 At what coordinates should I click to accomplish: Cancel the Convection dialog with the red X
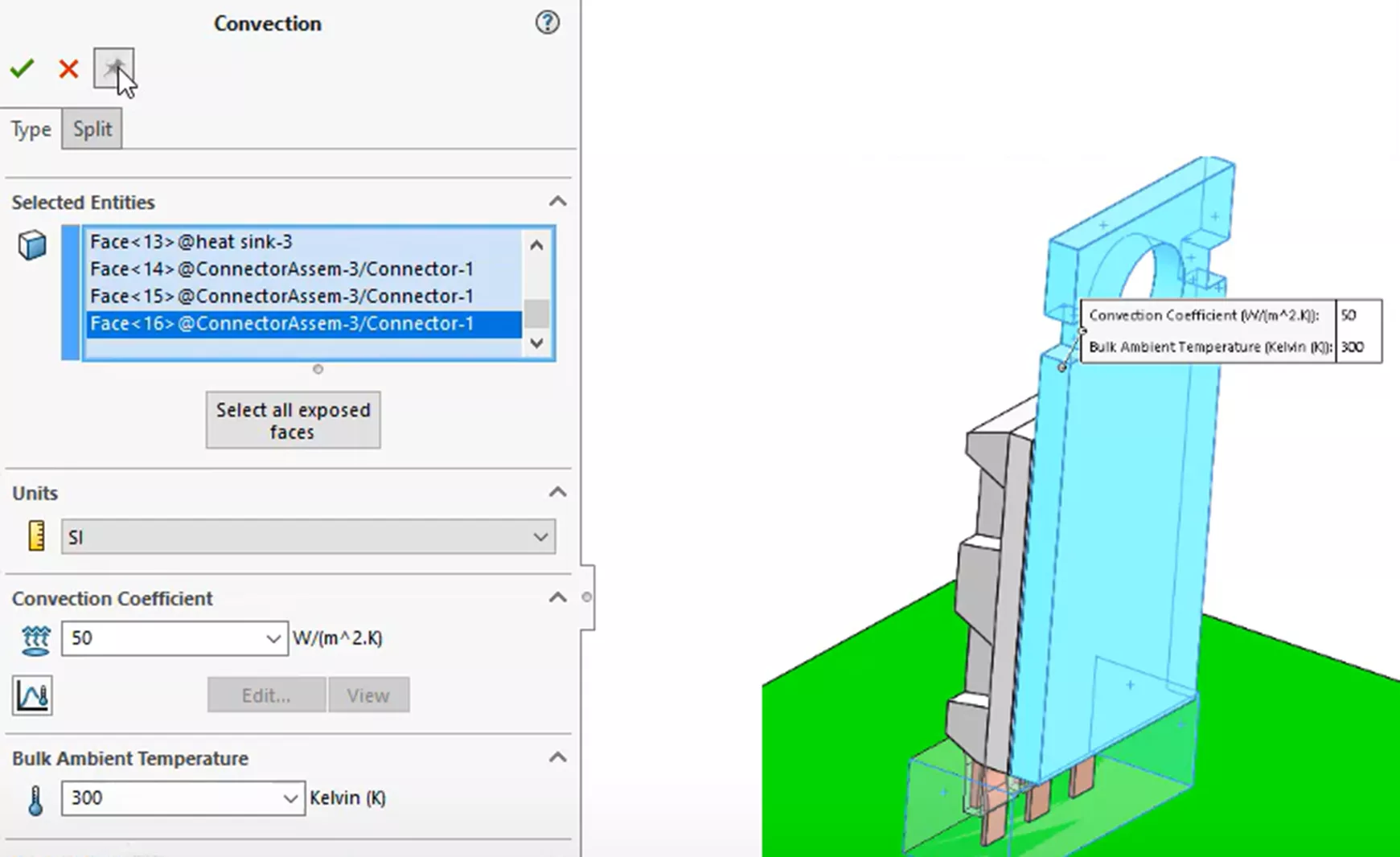68,68
